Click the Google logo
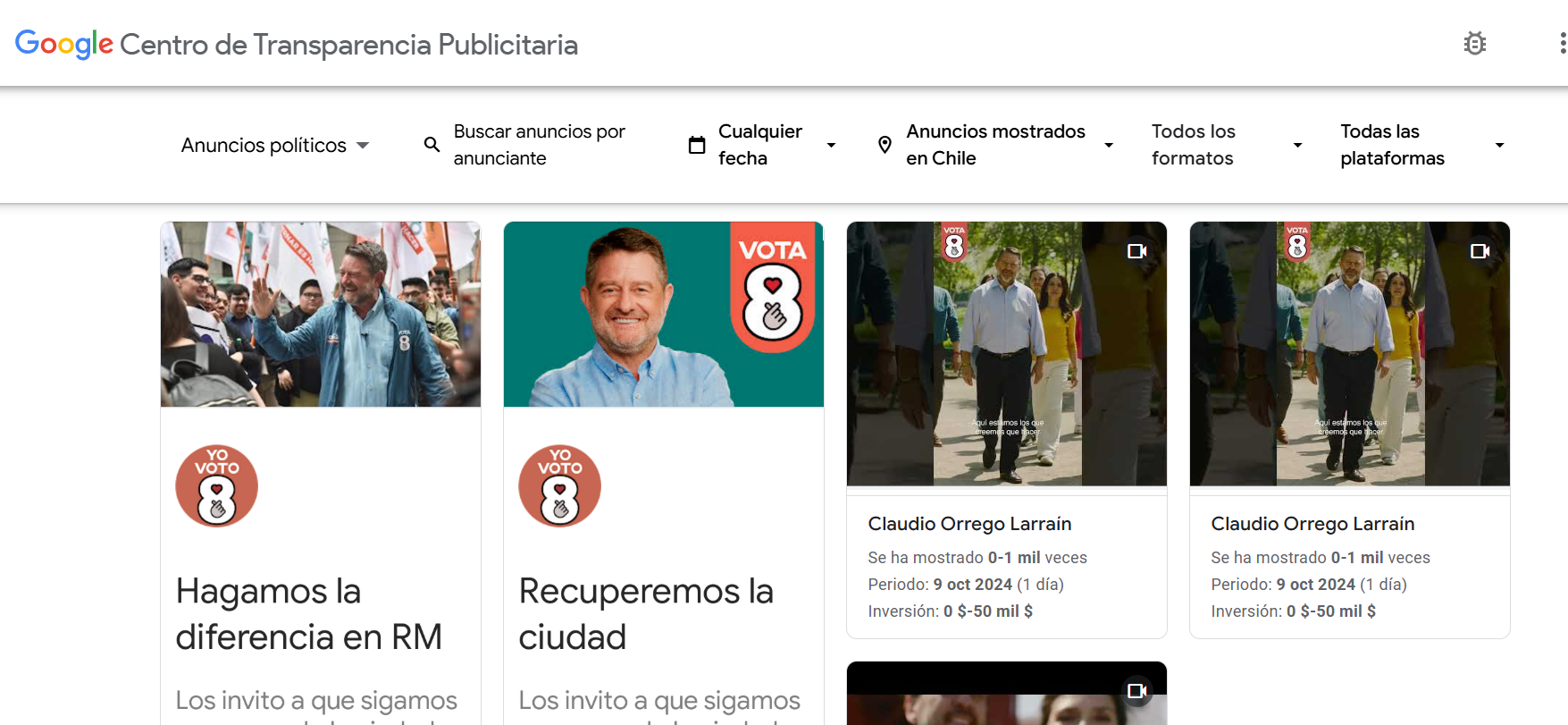 64,44
